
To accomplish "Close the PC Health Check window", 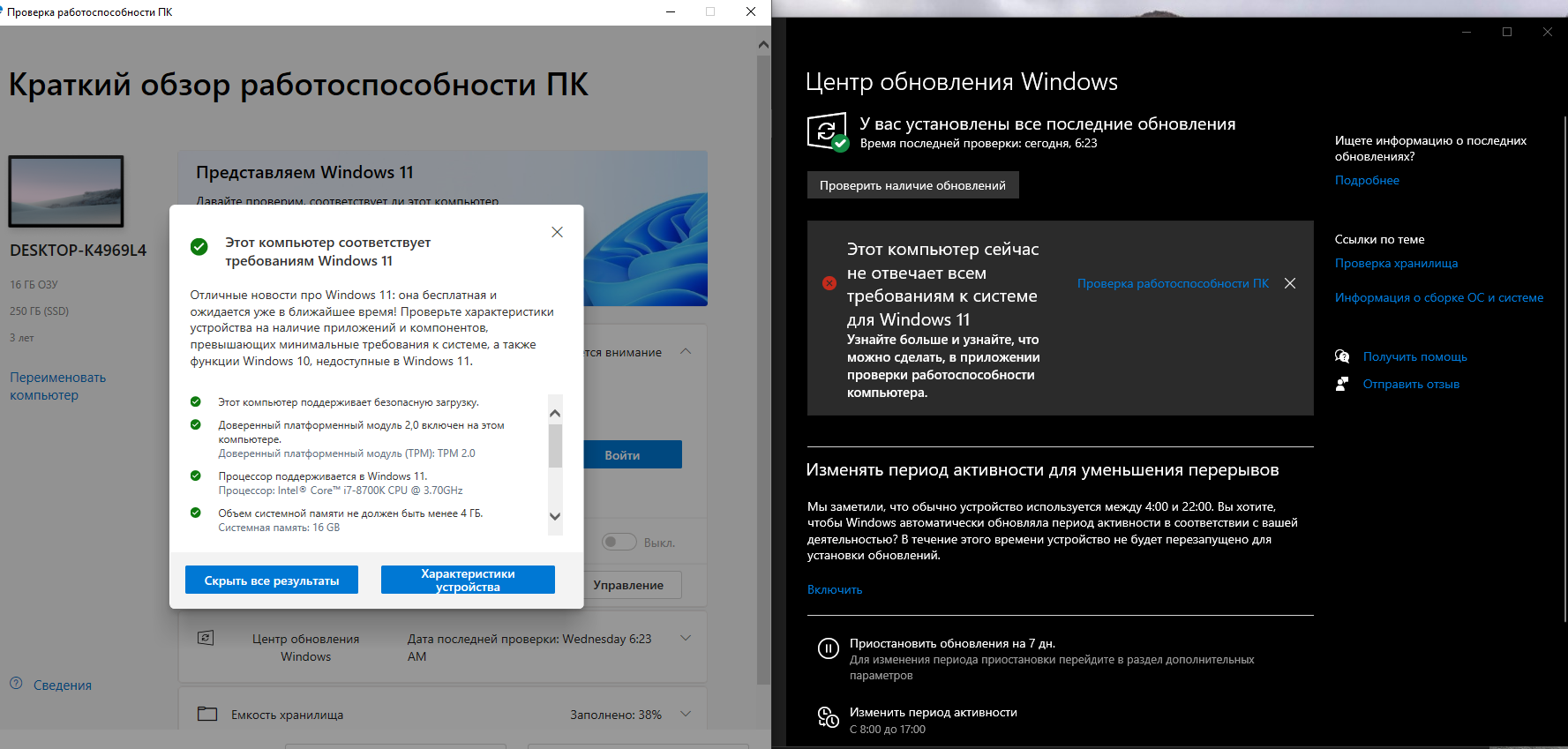I will coord(751,11).
